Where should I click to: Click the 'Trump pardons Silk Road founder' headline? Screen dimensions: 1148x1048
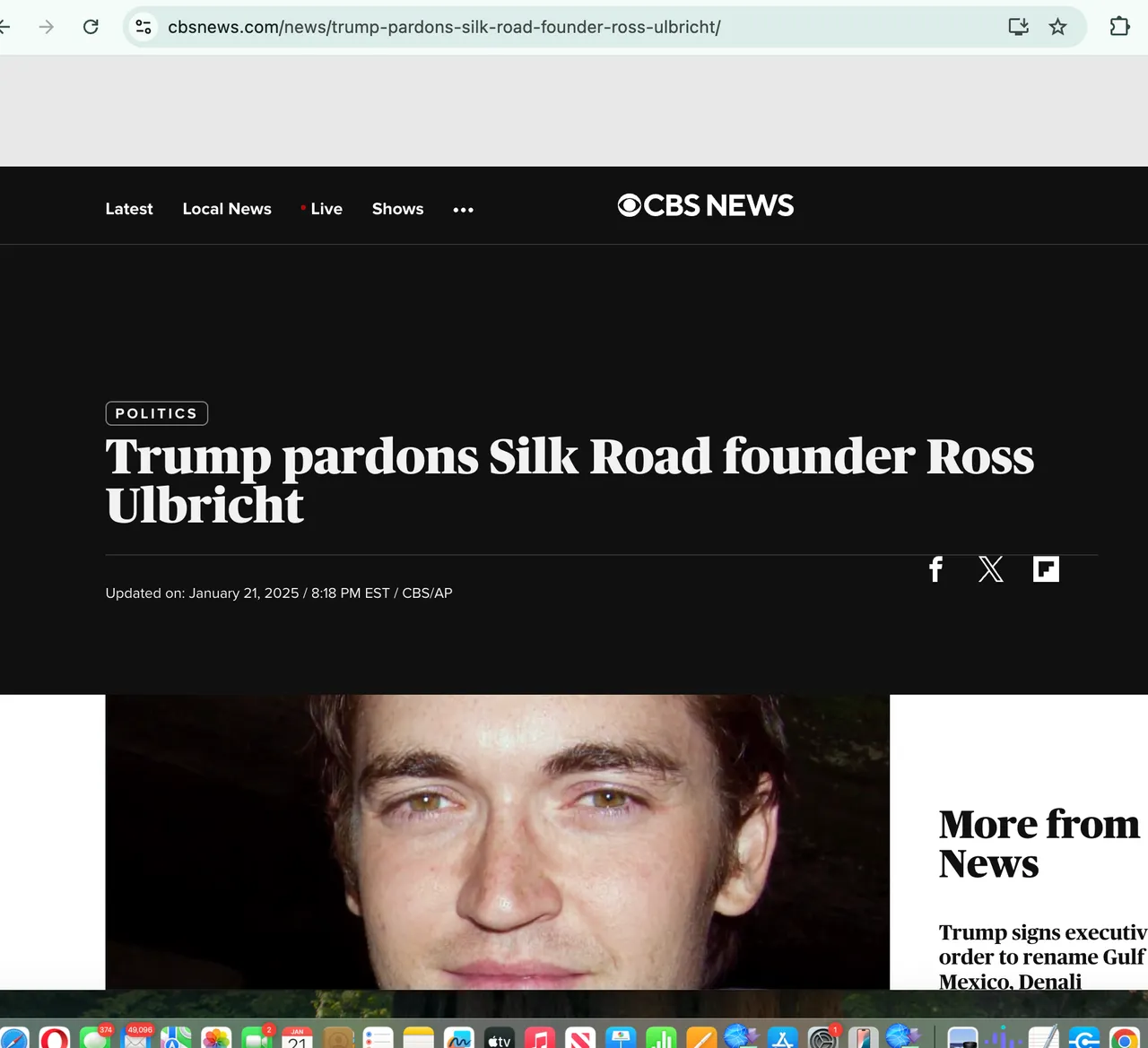click(x=570, y=481)
